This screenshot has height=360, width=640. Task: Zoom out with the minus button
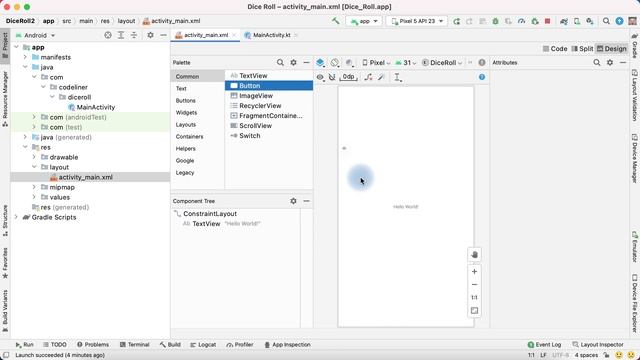click(x=474, y=284)
